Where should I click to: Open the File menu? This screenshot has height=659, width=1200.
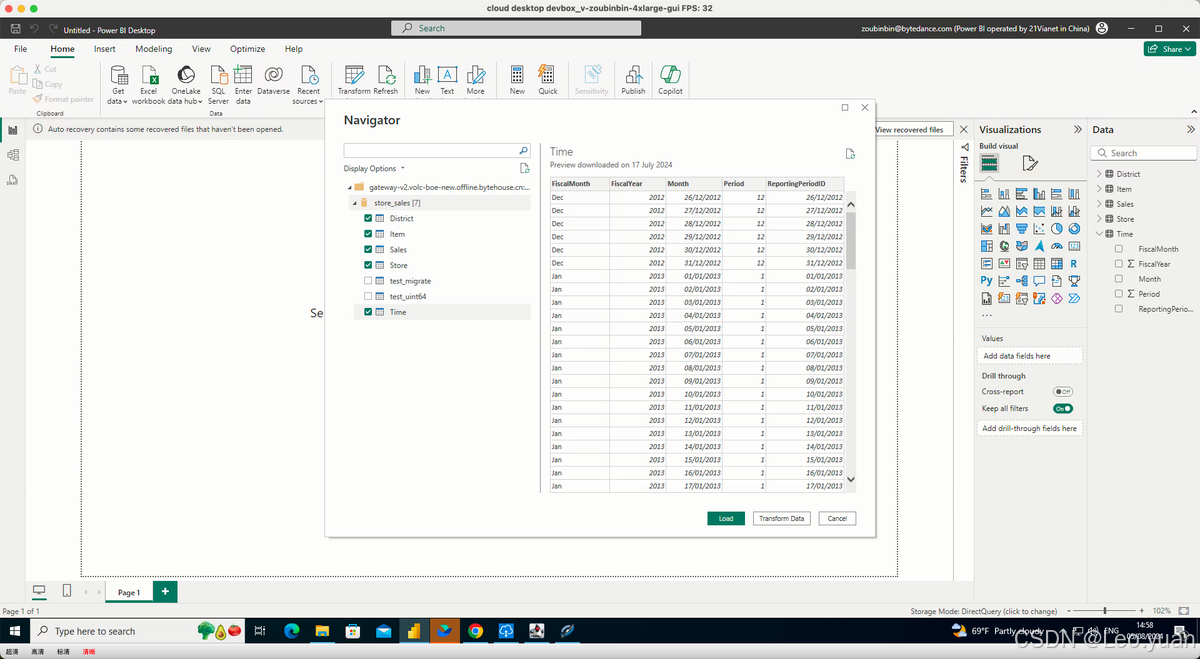tap(20, 49)
